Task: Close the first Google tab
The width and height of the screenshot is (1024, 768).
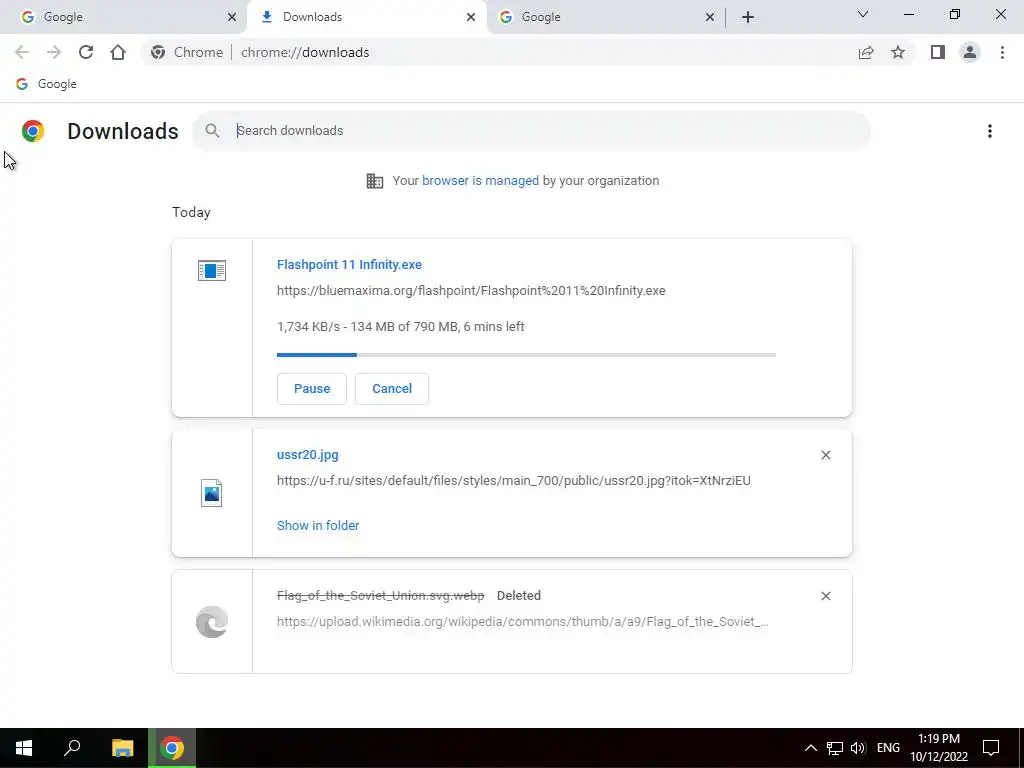Action: point(232,17)
